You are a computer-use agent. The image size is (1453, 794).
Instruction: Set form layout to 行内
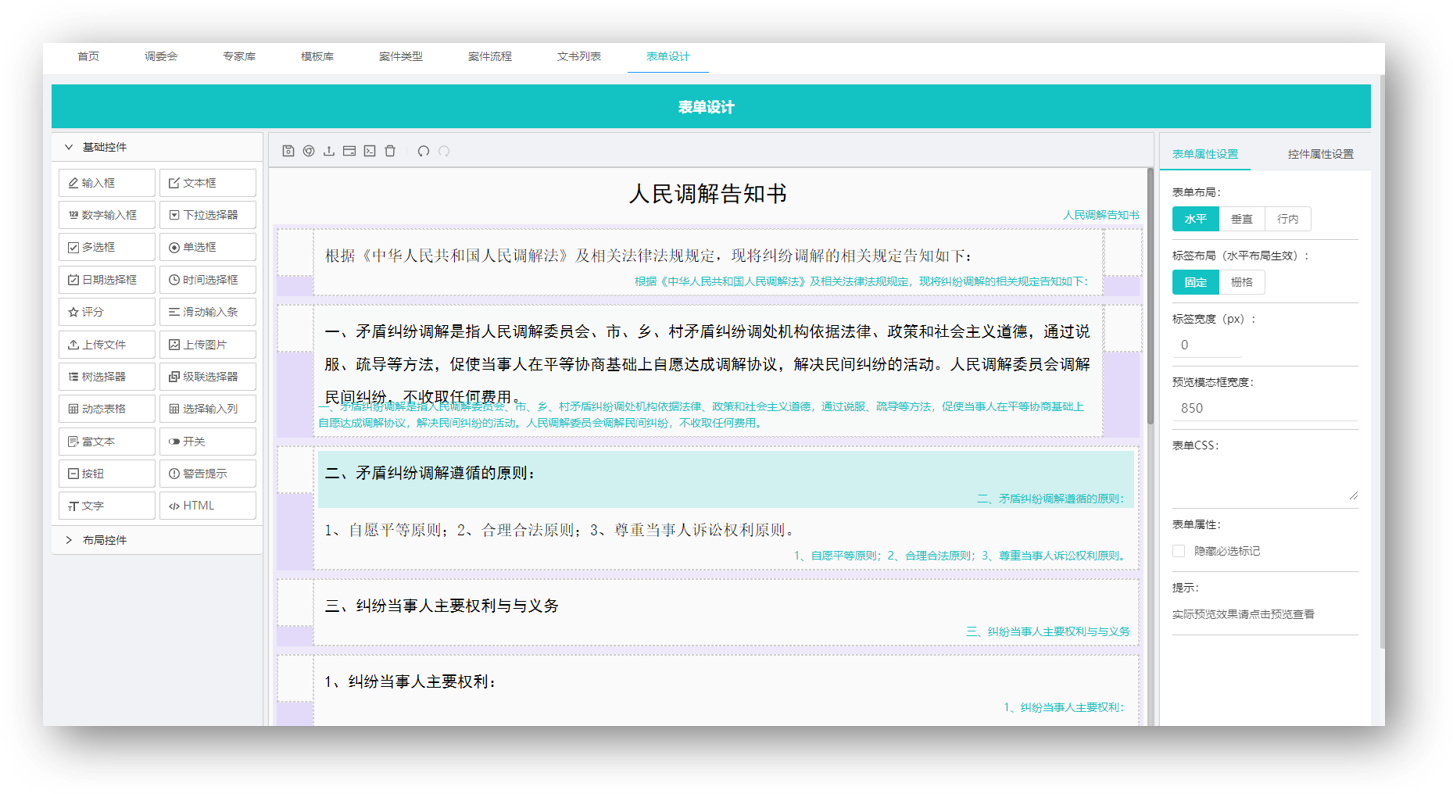(1288, 219)
